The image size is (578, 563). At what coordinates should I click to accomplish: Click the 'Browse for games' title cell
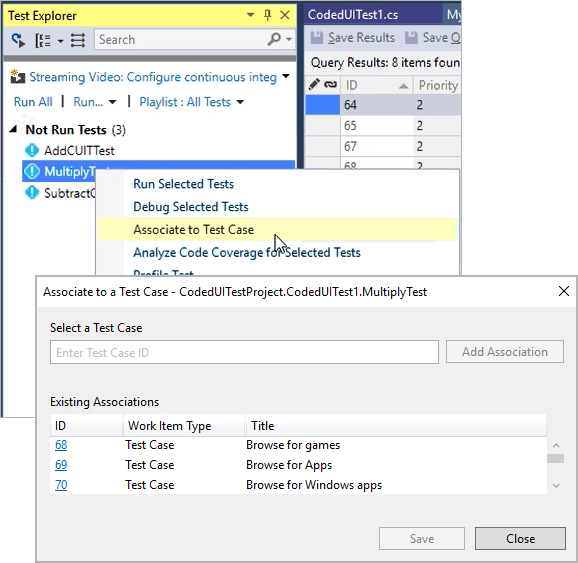click(x=293, y=445)
